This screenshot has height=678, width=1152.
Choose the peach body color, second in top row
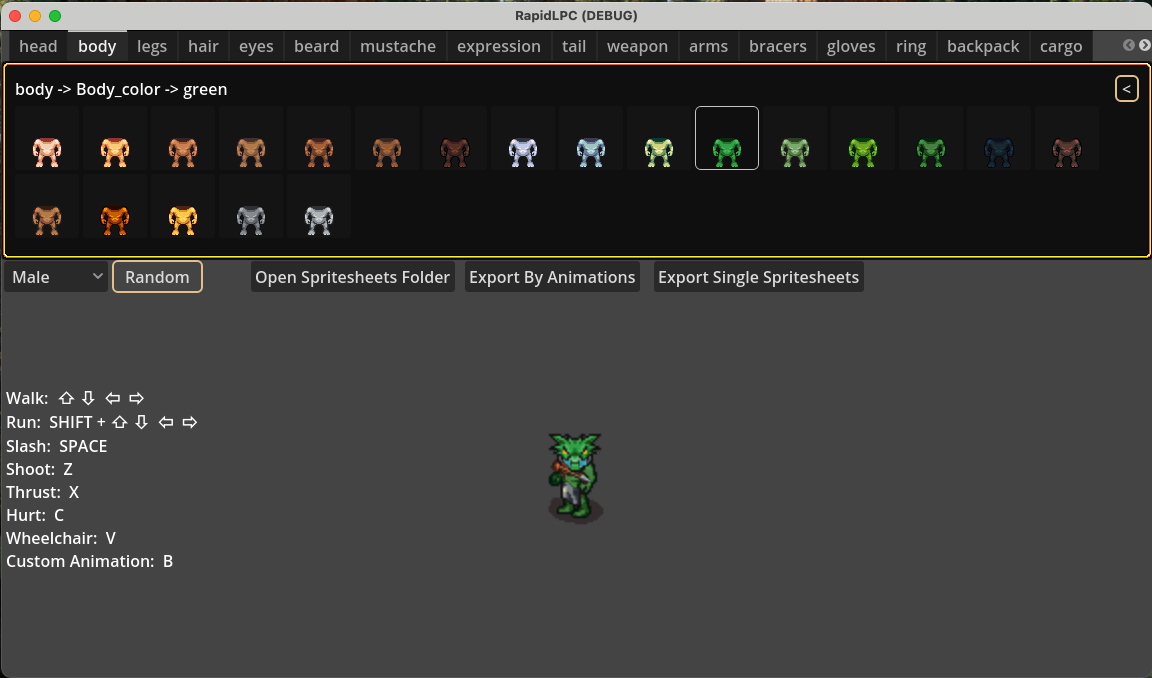coord(115,138)
